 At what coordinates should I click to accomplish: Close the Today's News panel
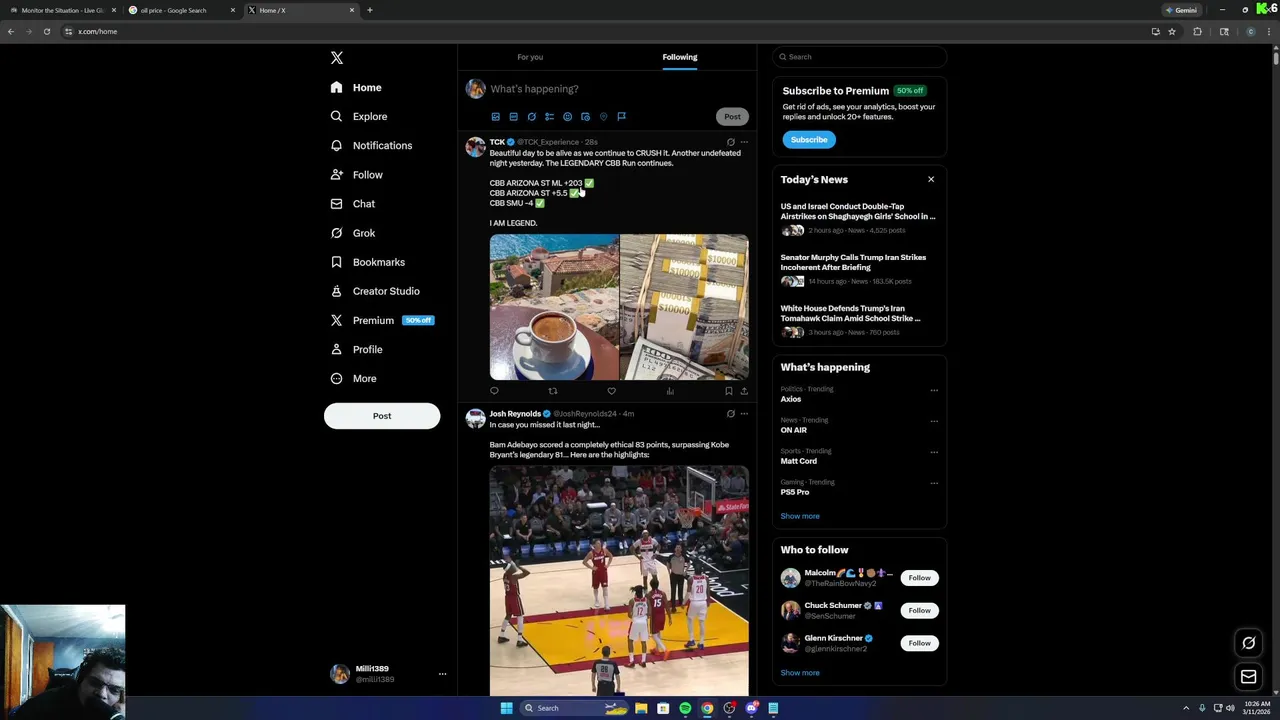(x=931, y=179)
